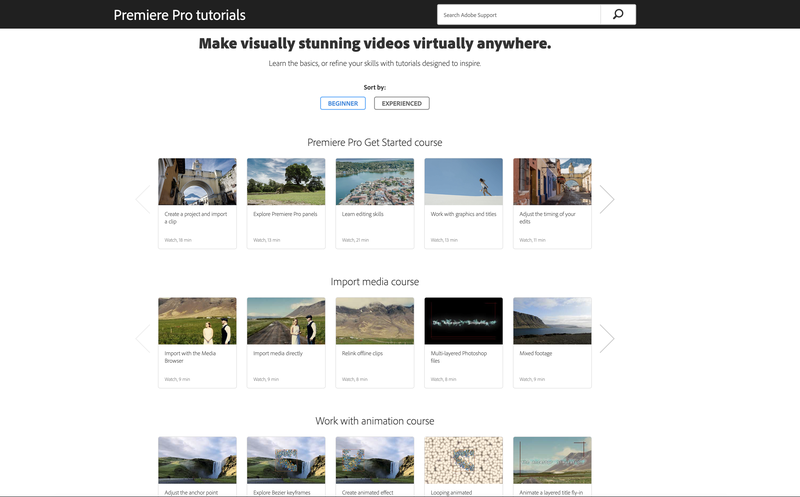Open the 'Explore Premiere Pro panels' thumbnail
This screenshot has height=497, width=800.
286,182
